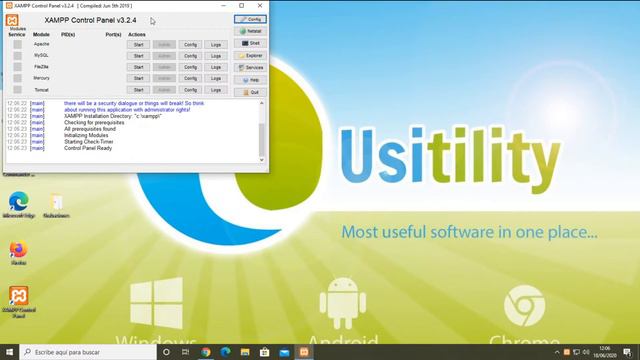The height and width of the screenshot is (360, 640).
Task: Select the "Control Panel Ready" log line
Action: click(88, 148)
